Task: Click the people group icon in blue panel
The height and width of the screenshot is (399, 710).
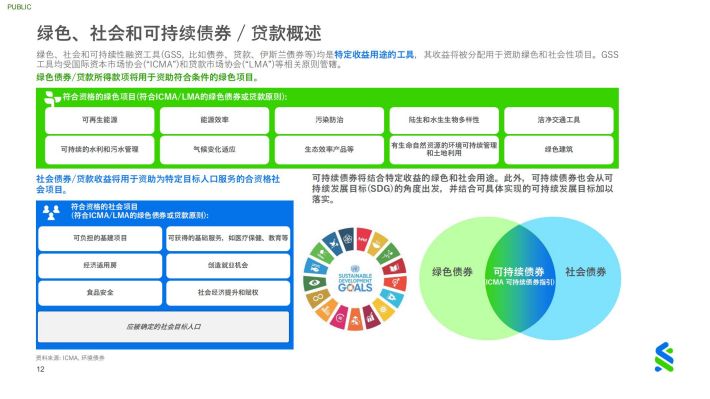Action: [x=51, y=212]
